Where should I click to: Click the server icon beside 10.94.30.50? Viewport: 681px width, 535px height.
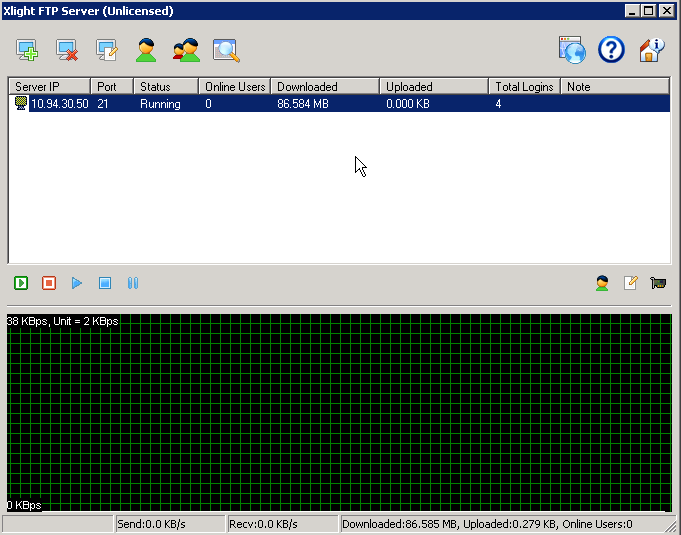(20, 103)
